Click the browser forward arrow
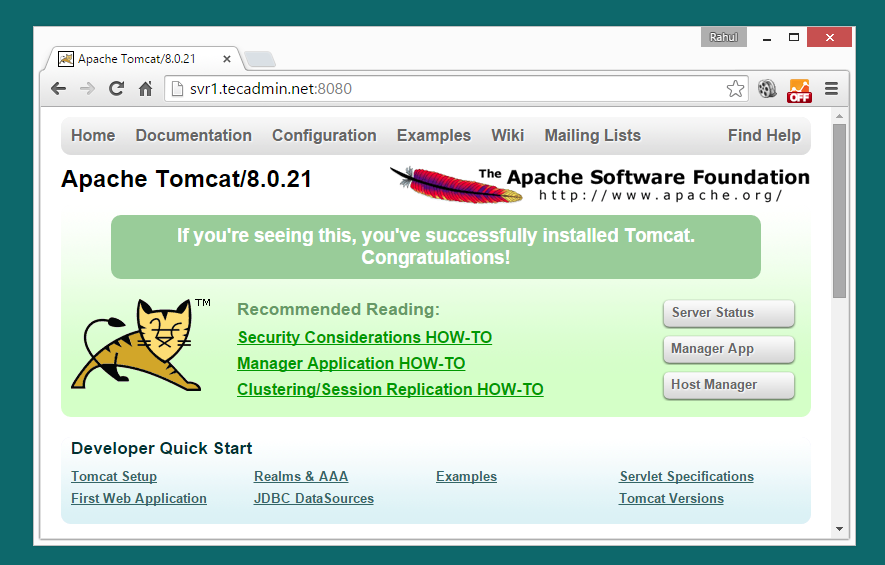885x565 pixels. pos(87,89)
